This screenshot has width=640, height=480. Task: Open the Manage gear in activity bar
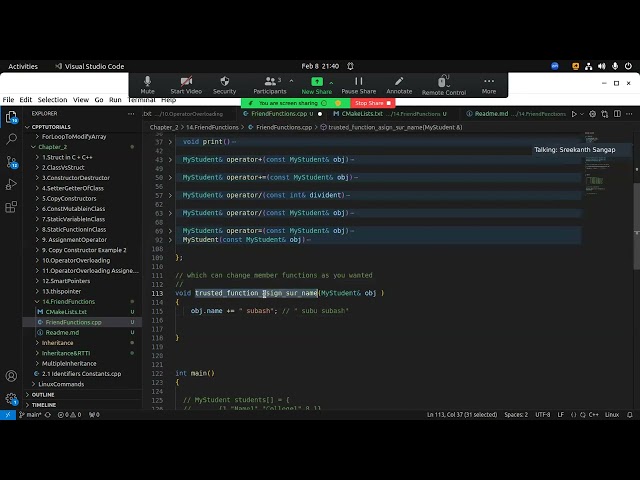[x=11, y=398]
